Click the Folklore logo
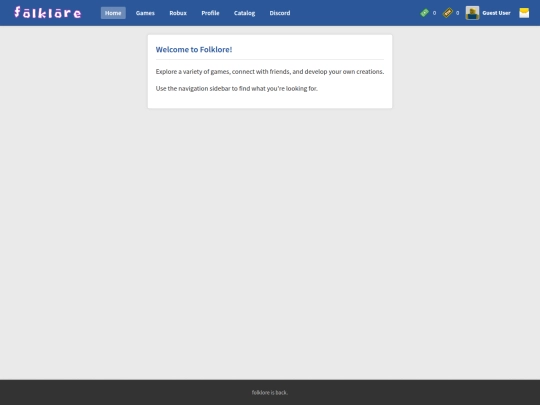The width and height of the screenshot is (540, 405). click(48, 12)
